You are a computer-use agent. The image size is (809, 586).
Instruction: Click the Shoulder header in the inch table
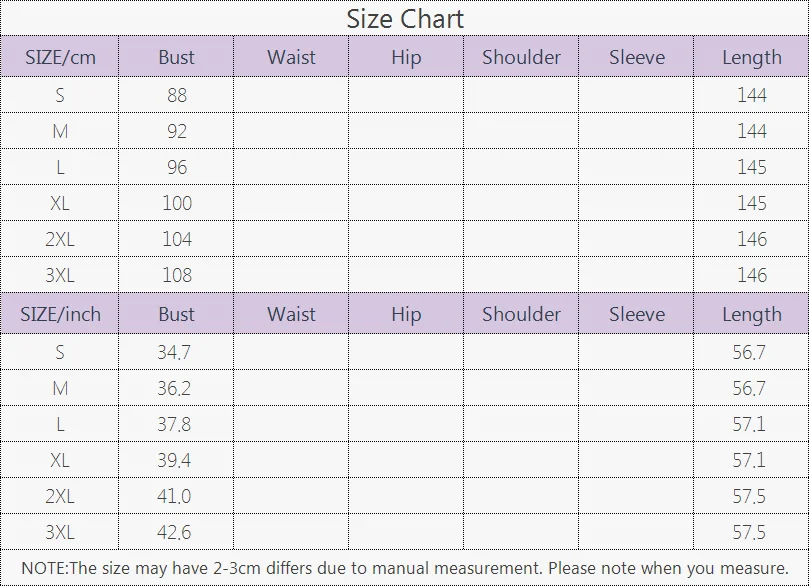click(521, 314)
